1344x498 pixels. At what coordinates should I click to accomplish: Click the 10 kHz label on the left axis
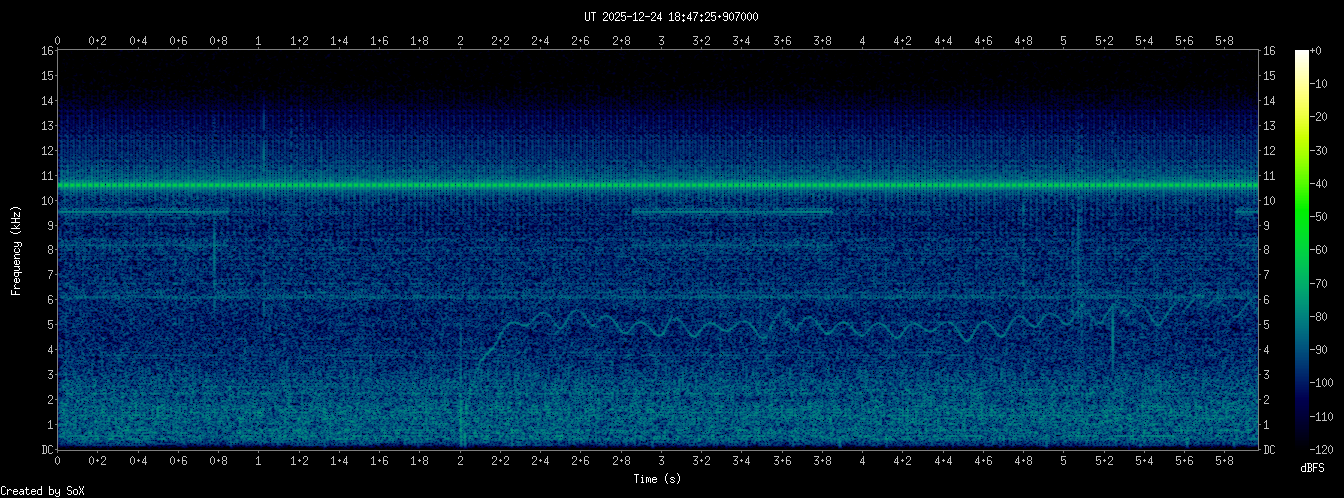tap(46, 200)
